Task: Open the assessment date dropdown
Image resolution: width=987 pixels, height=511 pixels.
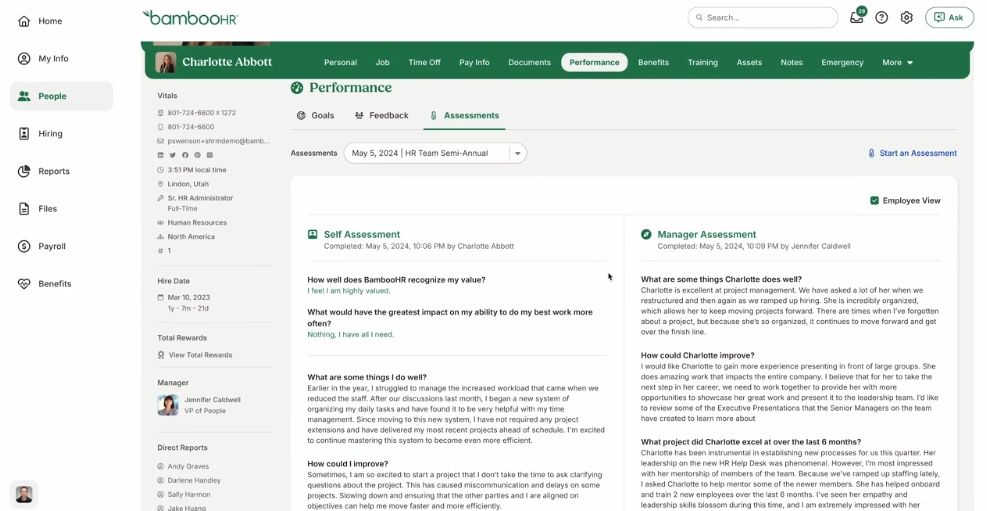Action: click(435, 153)
